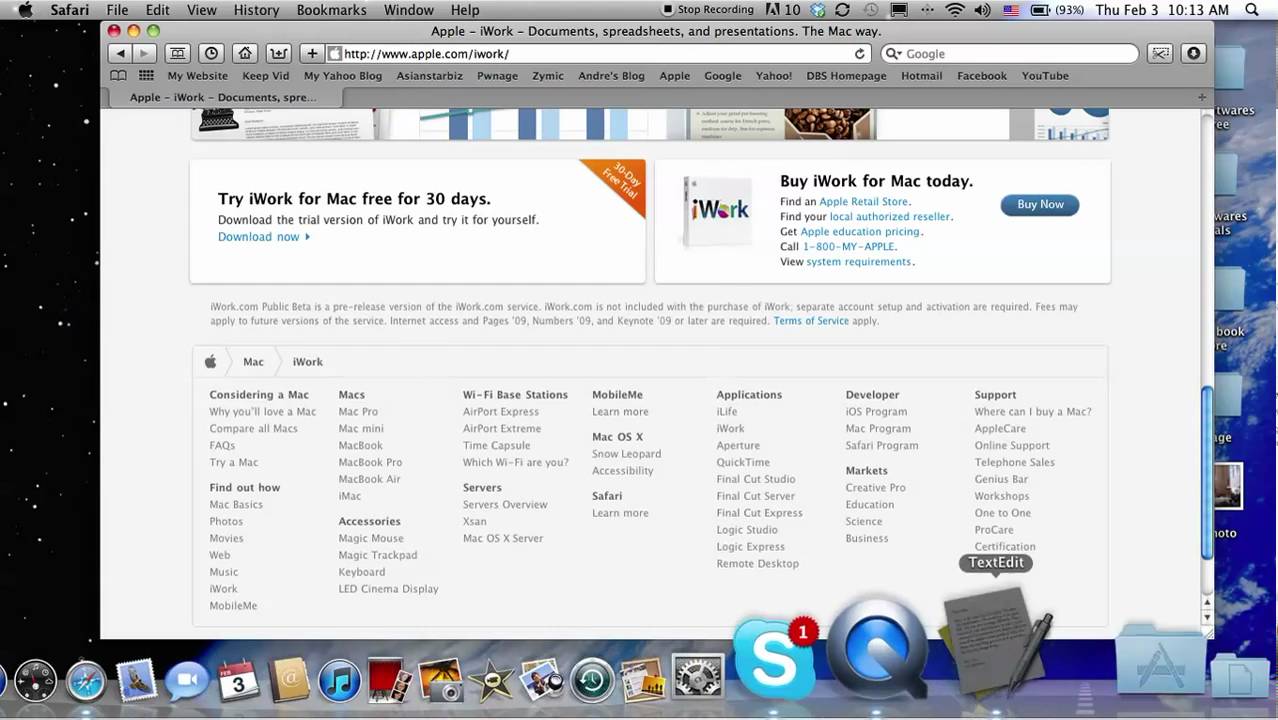Click the plus Add Bookmark button
The width and height of the screenshot is (1278, 720).
[312, 53]
